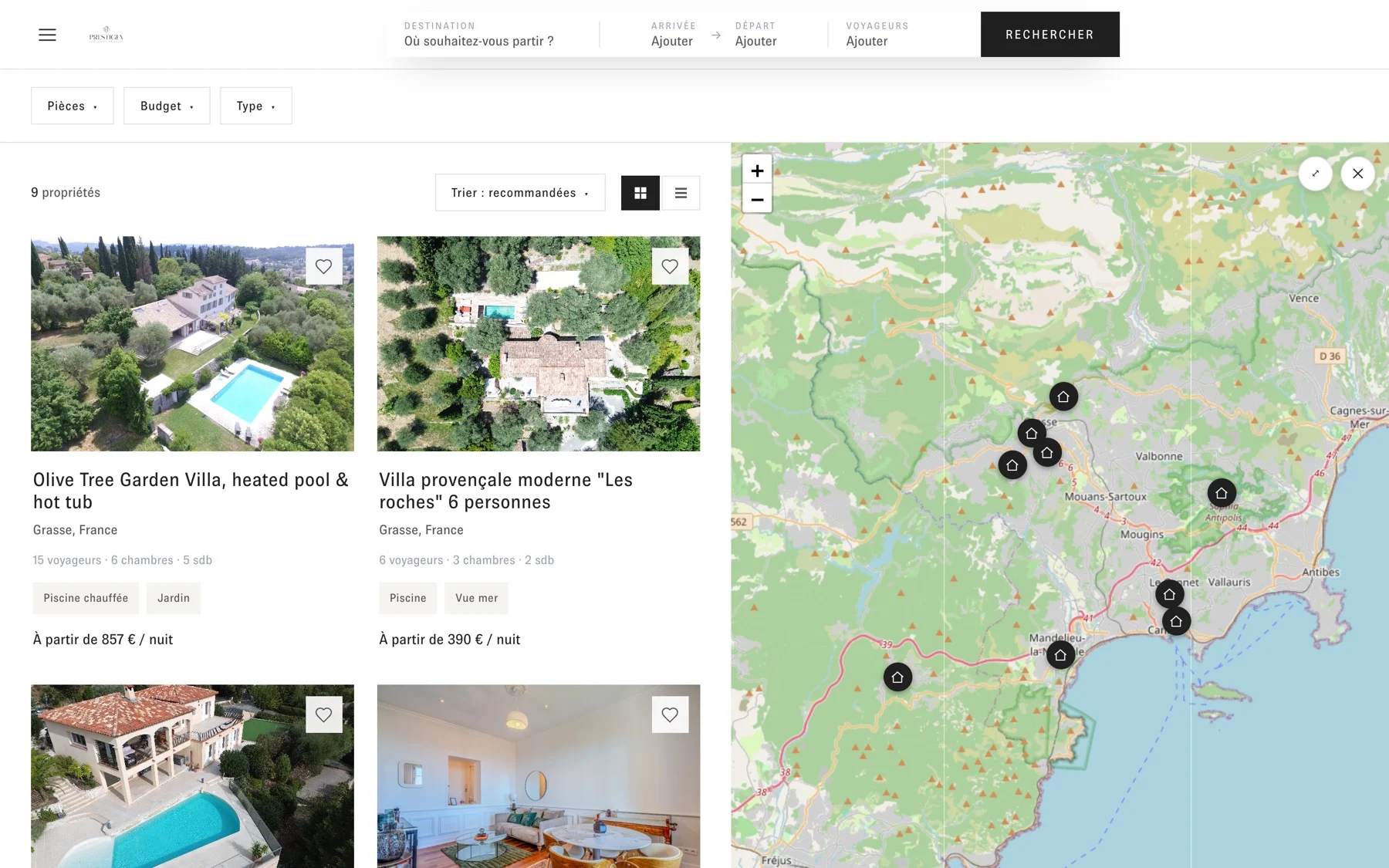Click the Piscine tag
This screenshot has height=868, width=1389.
[408, 598]
